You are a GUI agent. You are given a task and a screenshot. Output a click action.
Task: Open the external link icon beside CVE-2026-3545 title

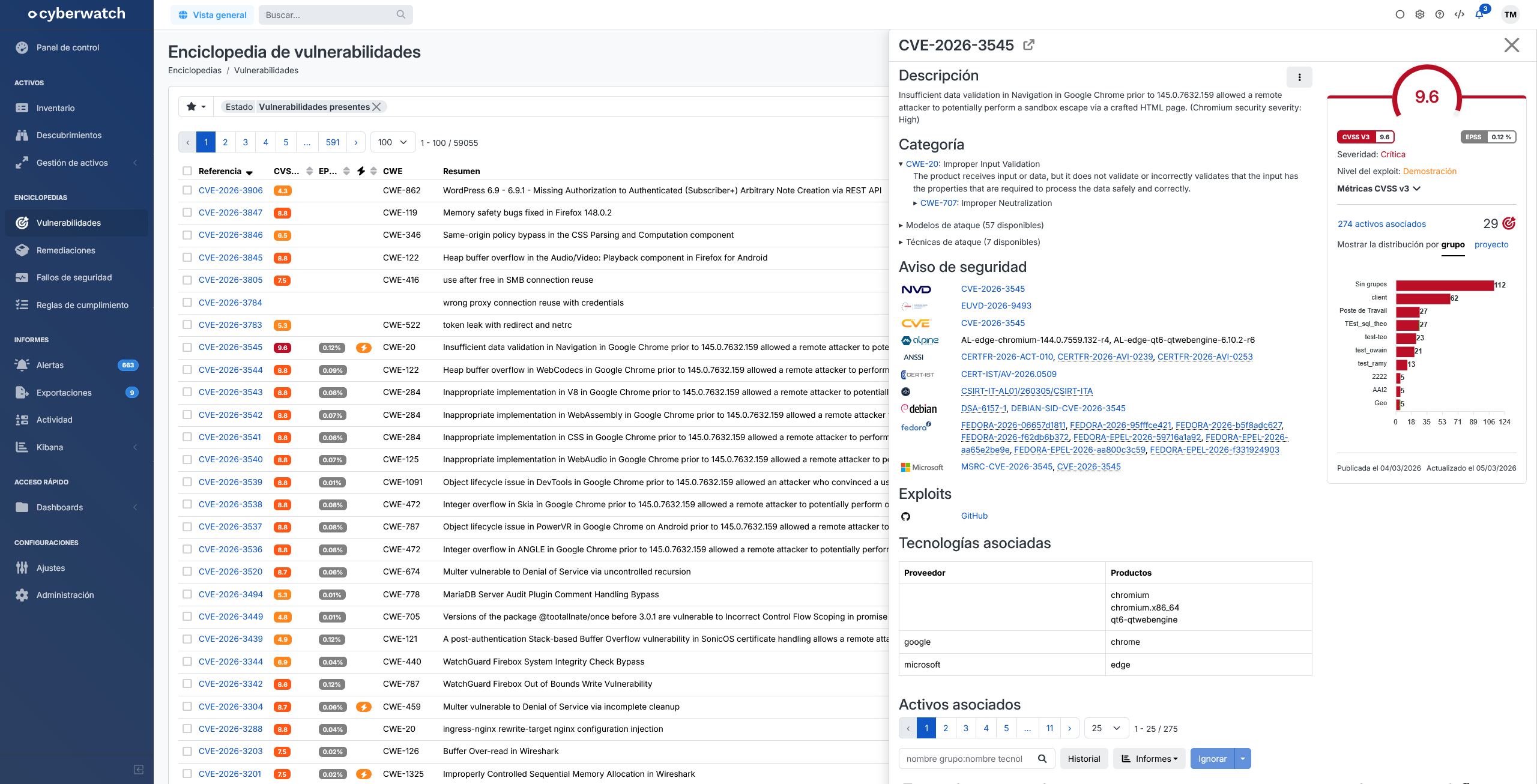(1028, 45)
